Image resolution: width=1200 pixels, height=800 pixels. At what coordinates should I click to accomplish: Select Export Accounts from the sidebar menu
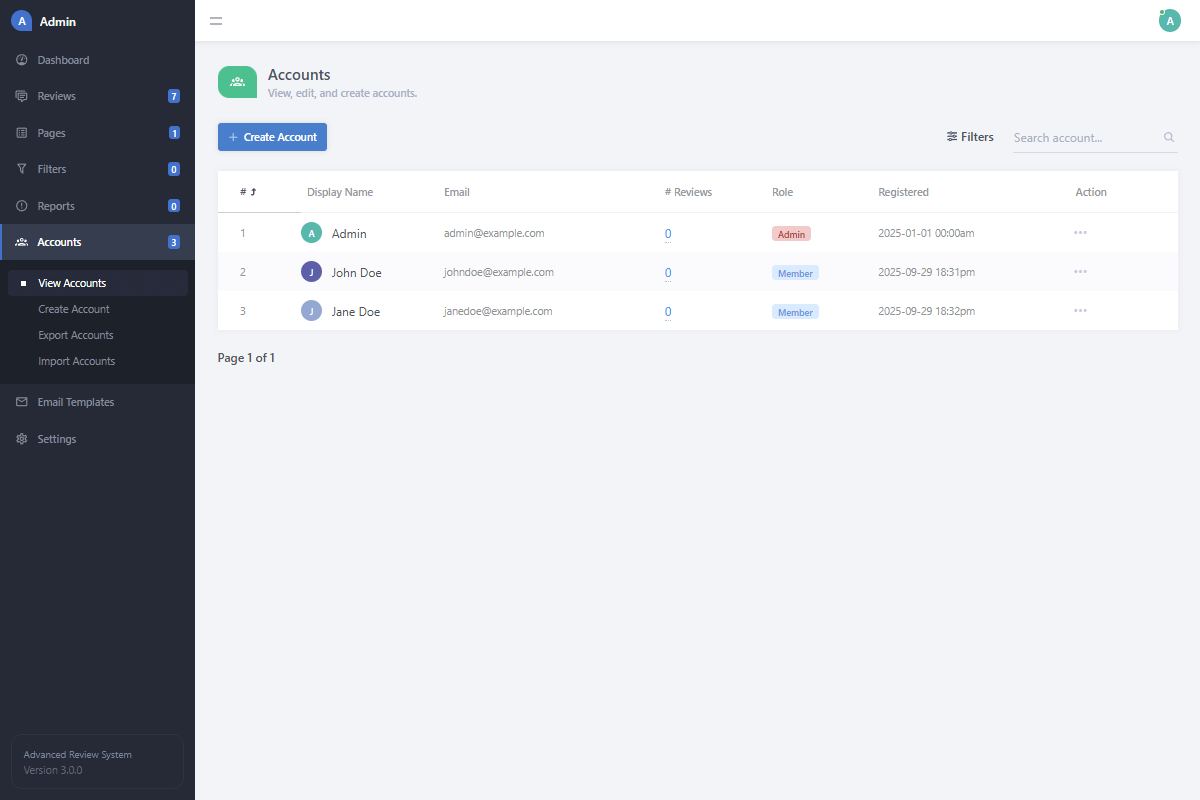(75, 334)
